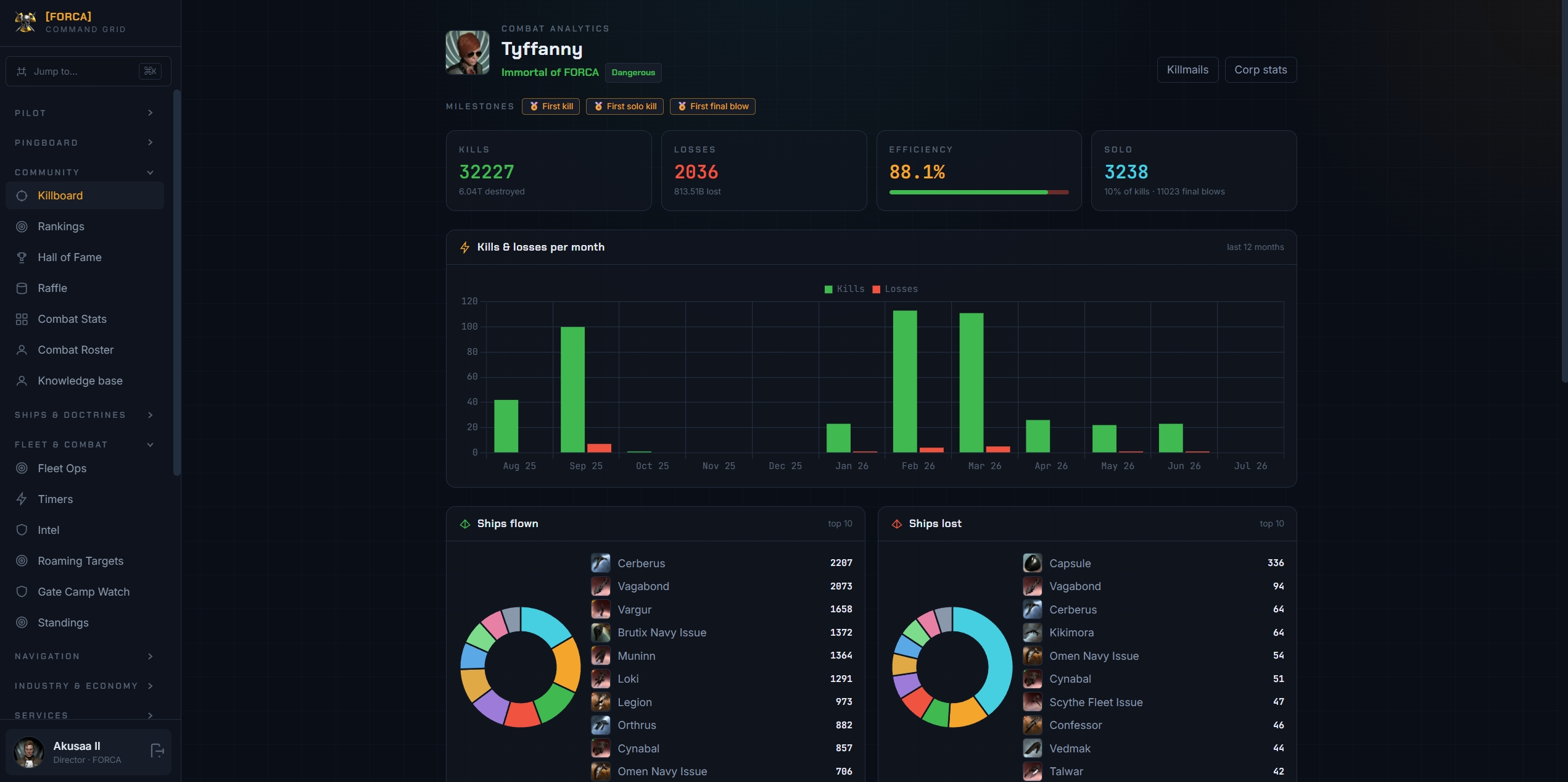Click the Akusaa II profile avatar
The height and width of the screenshot is (782, 1568).
coord(29,752)
